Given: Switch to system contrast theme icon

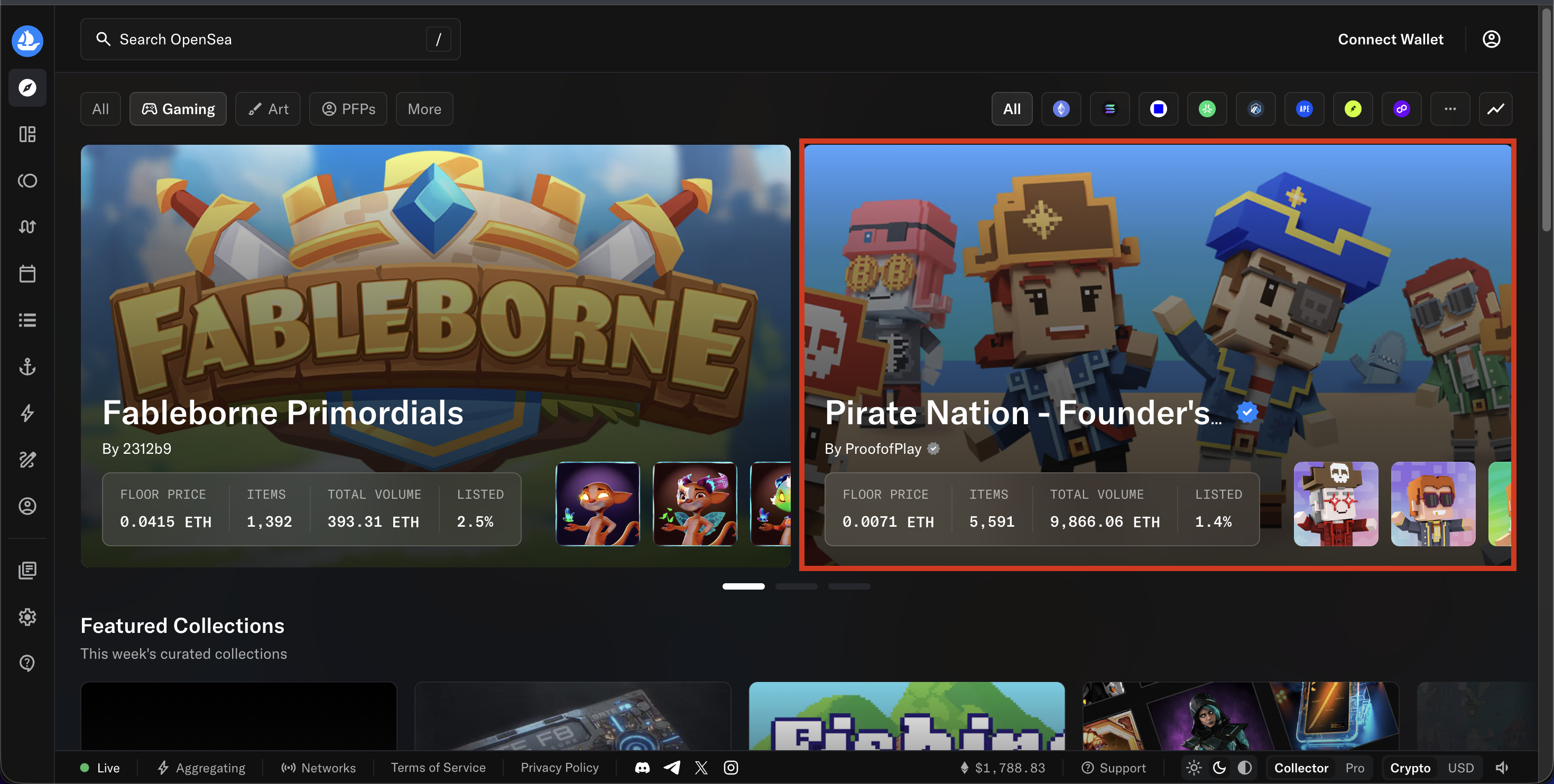Looking at the screenshot, I should pyautogui.click(x=1245, y=768).
